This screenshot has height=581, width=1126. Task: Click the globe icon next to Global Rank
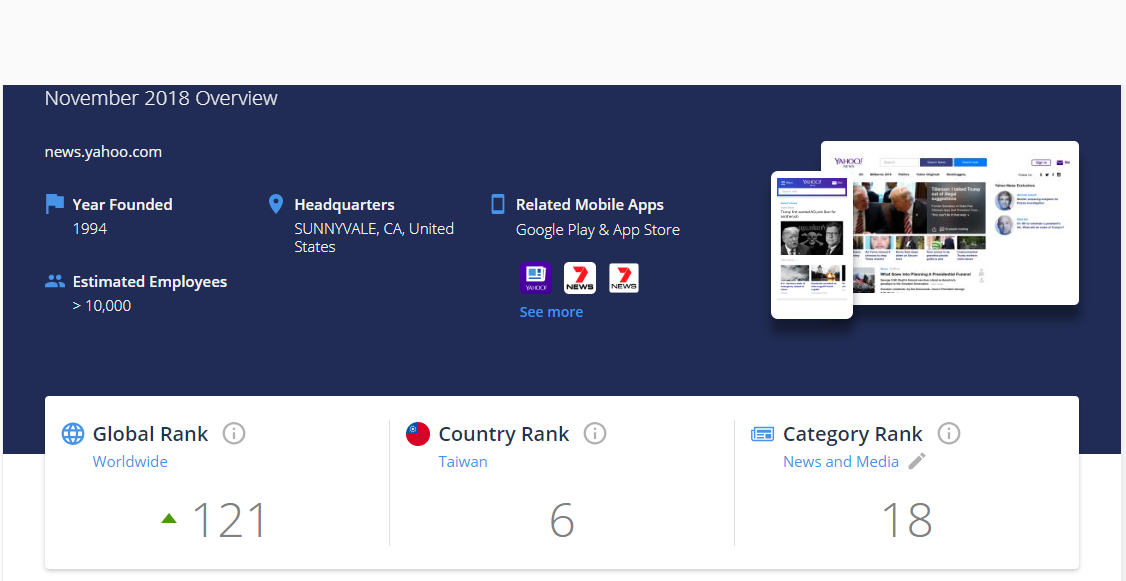pyautogui.click(x=73, y=434)
